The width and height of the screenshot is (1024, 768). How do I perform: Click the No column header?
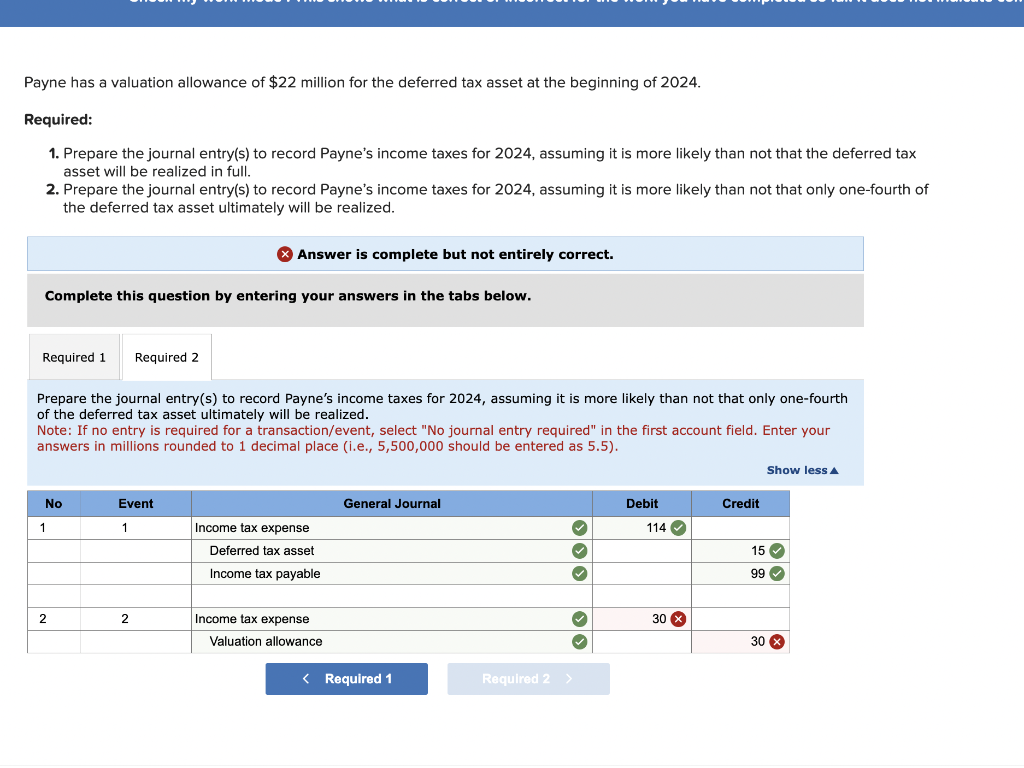(x=54, y=504)
